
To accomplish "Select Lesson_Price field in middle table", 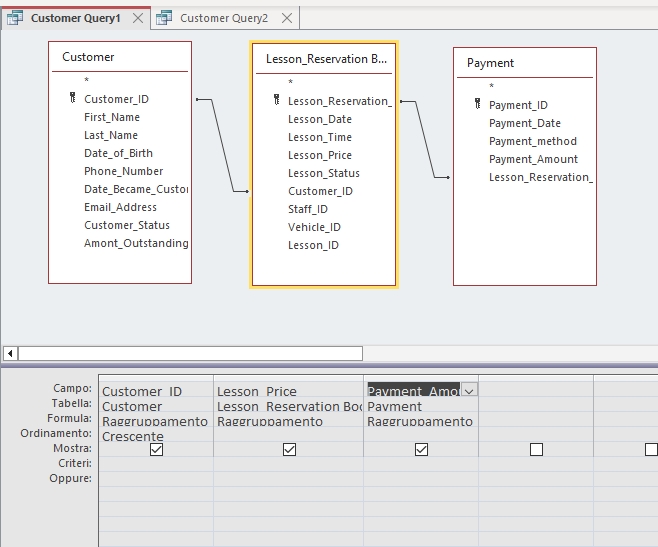I will coord(320,155).
